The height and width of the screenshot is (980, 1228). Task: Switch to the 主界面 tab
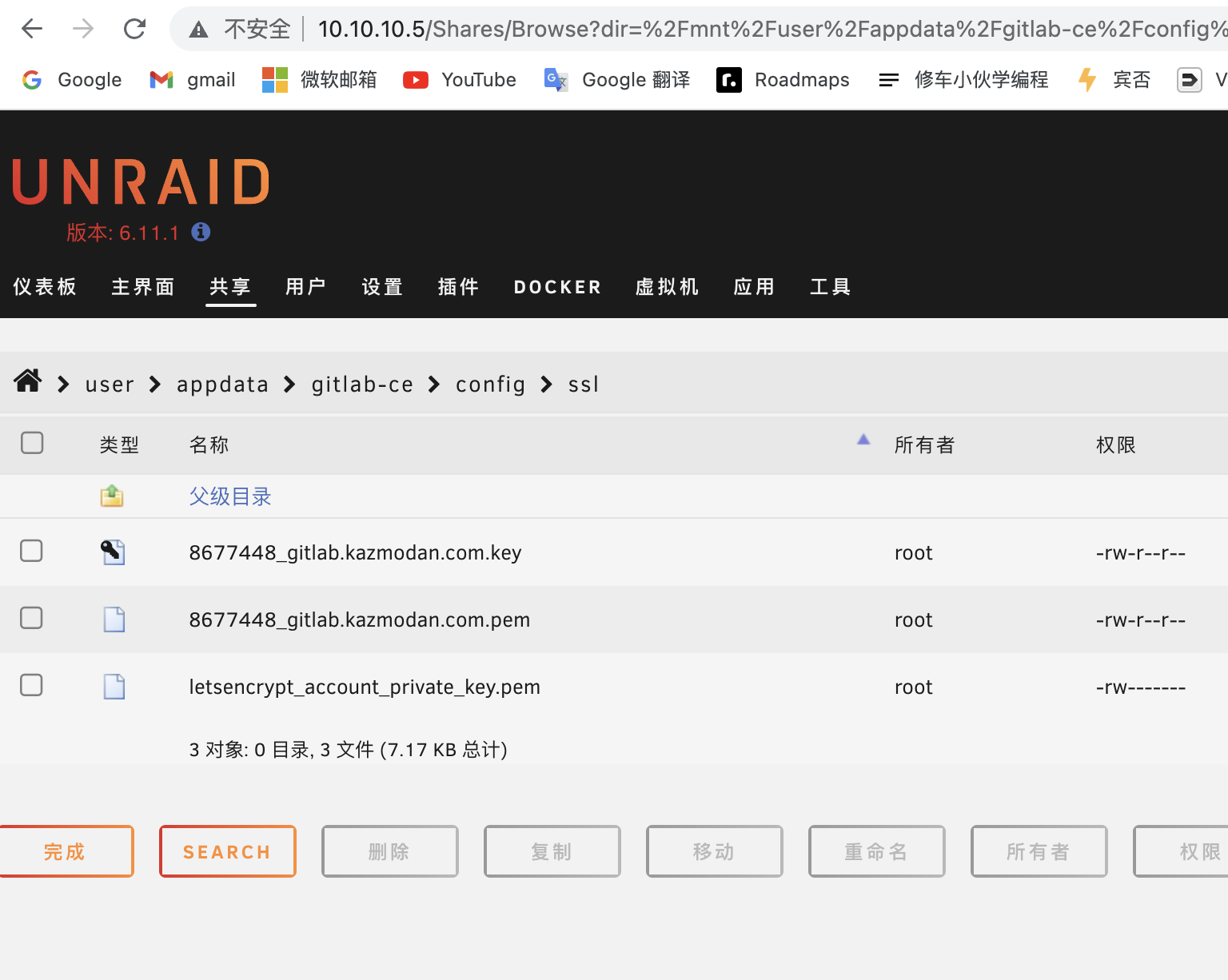click(143, 286)
